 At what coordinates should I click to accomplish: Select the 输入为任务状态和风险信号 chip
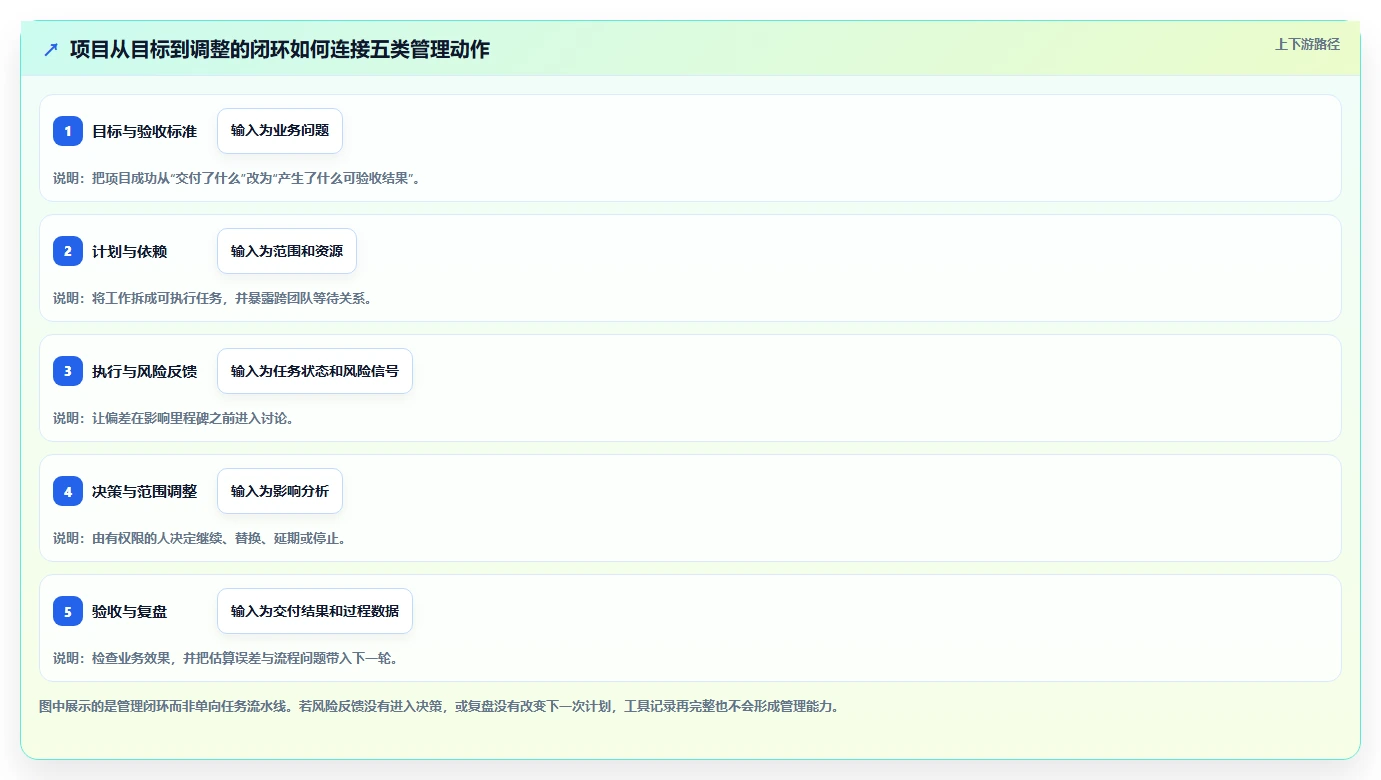coord(315,371)
